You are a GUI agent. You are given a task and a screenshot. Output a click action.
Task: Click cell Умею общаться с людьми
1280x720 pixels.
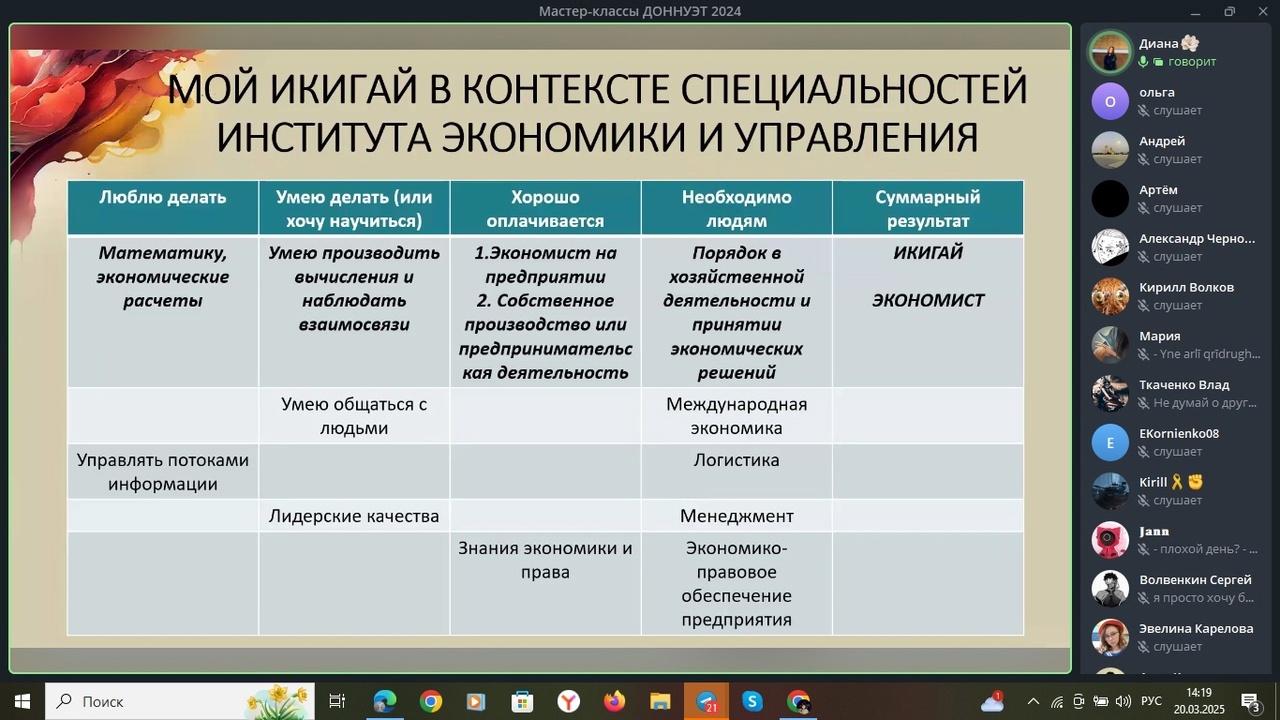point(354,416)
